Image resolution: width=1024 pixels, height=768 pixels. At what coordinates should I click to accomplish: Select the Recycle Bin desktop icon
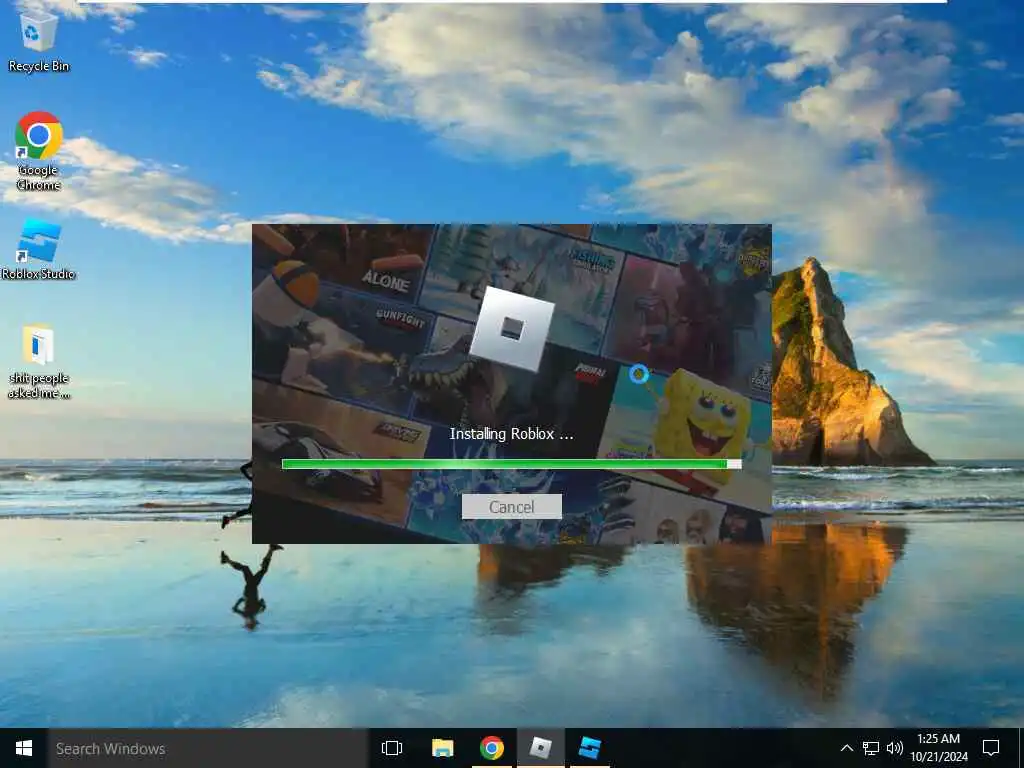tap(39, 42)
